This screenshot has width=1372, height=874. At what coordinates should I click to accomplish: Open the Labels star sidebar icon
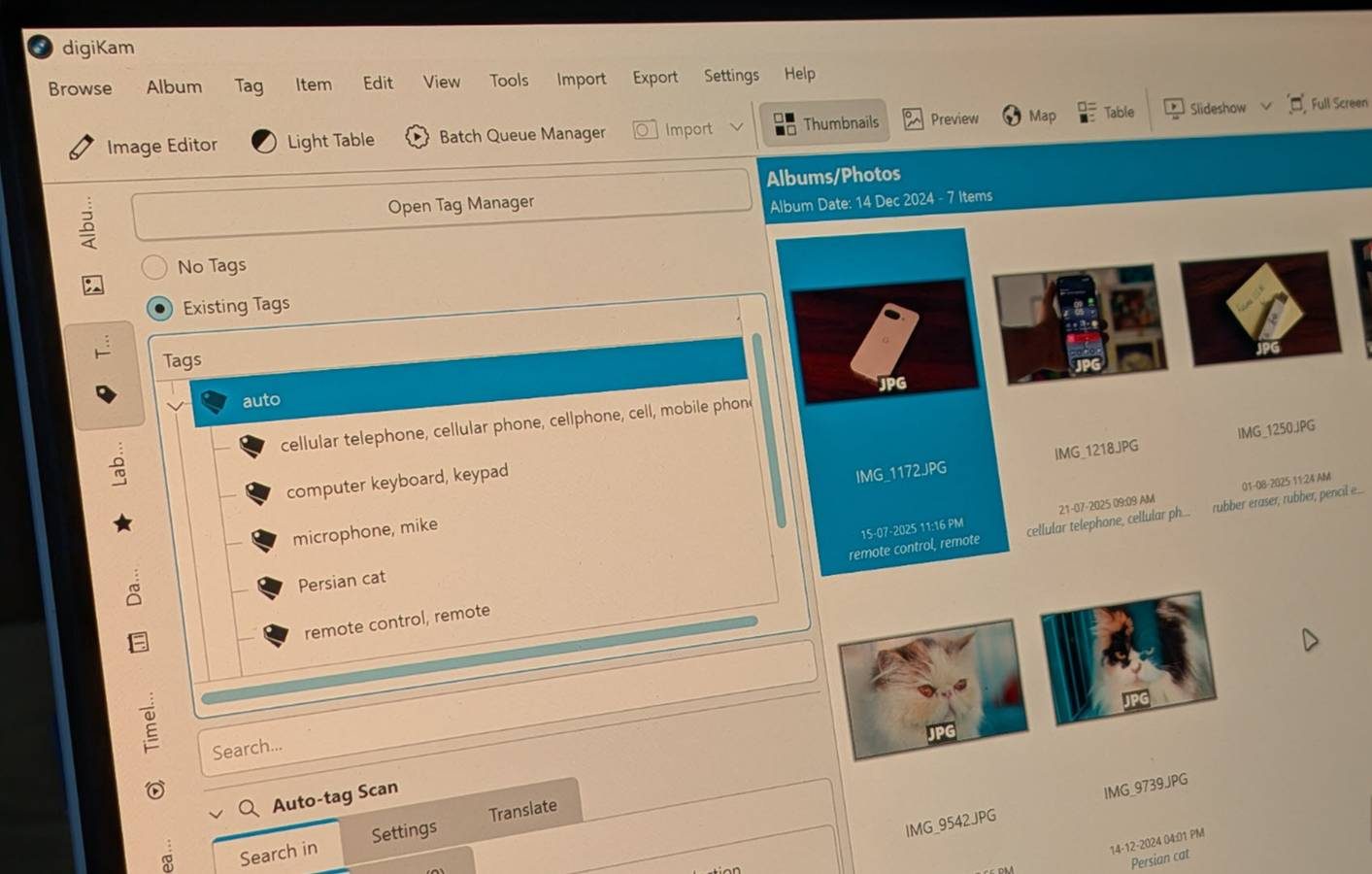click(122, 523)
